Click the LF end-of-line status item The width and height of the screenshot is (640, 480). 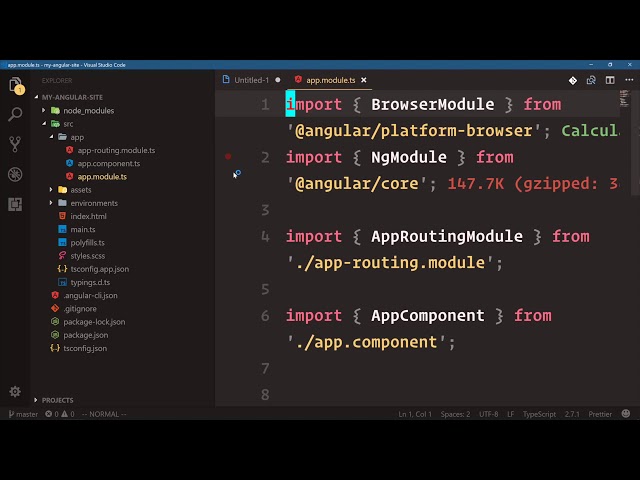[x=510, y=414]
